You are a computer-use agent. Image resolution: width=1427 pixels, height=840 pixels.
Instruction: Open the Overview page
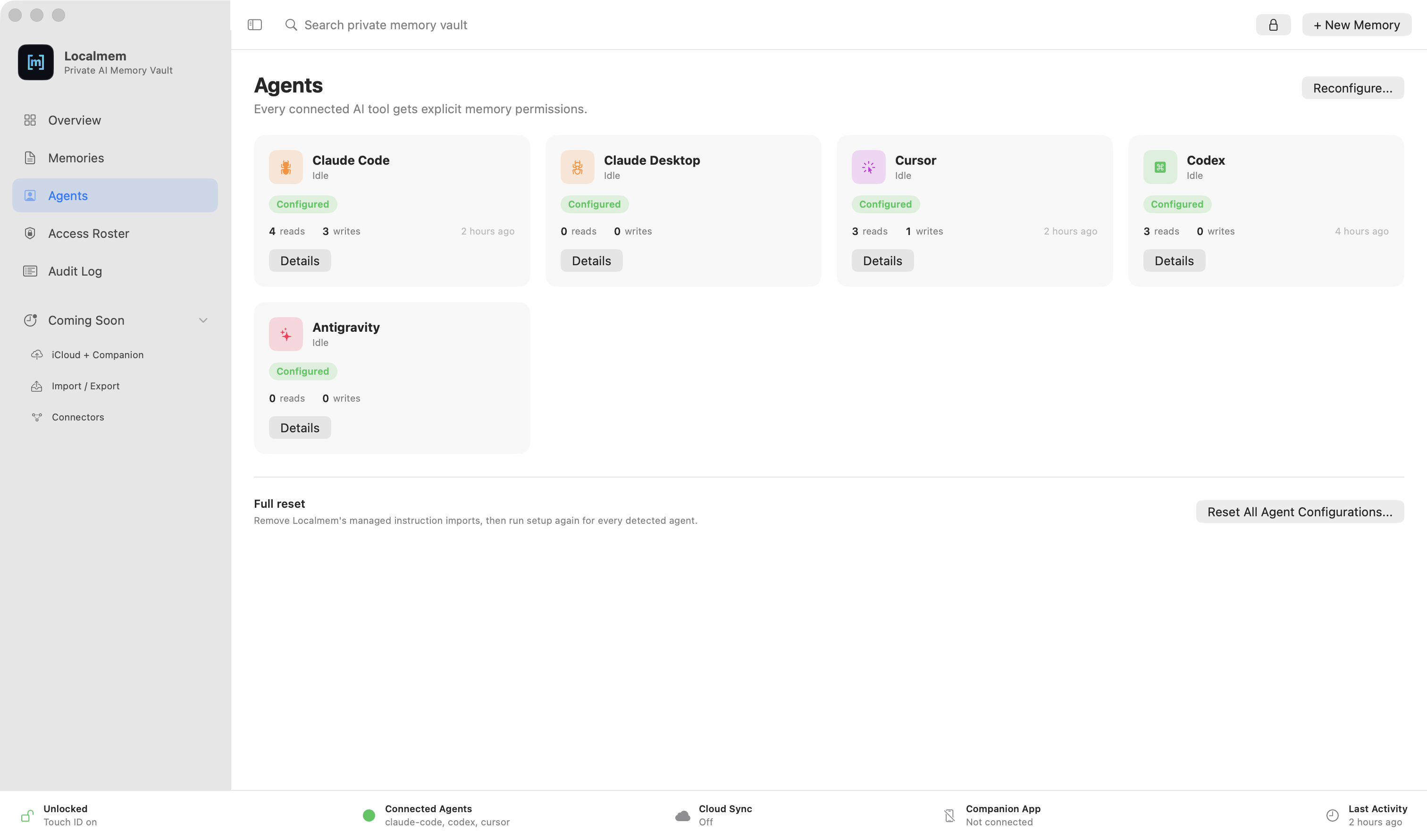115,120
